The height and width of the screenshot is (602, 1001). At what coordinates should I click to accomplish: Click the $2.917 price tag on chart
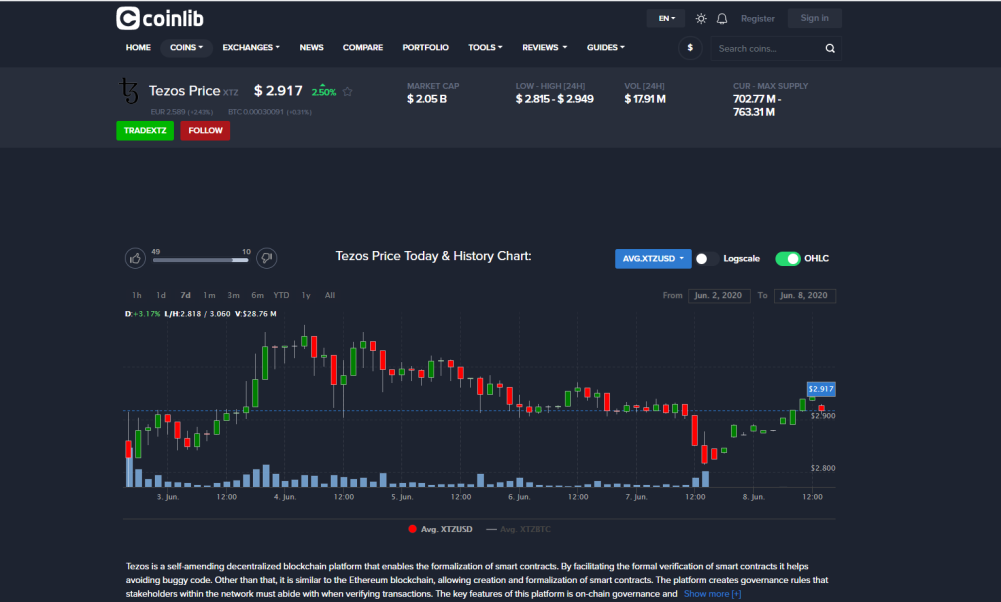tap(821, 389)
